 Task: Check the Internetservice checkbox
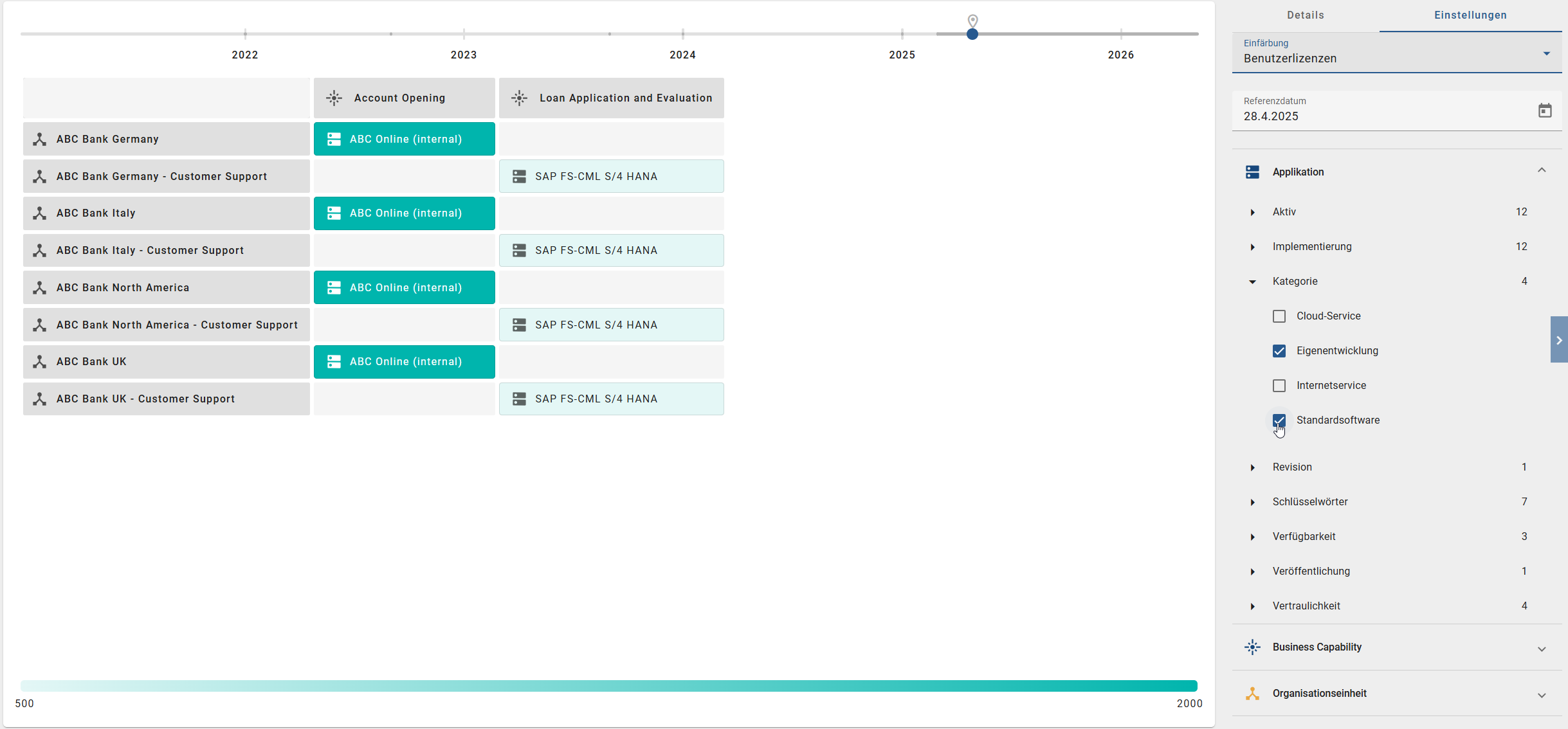tap(1279, 386)
